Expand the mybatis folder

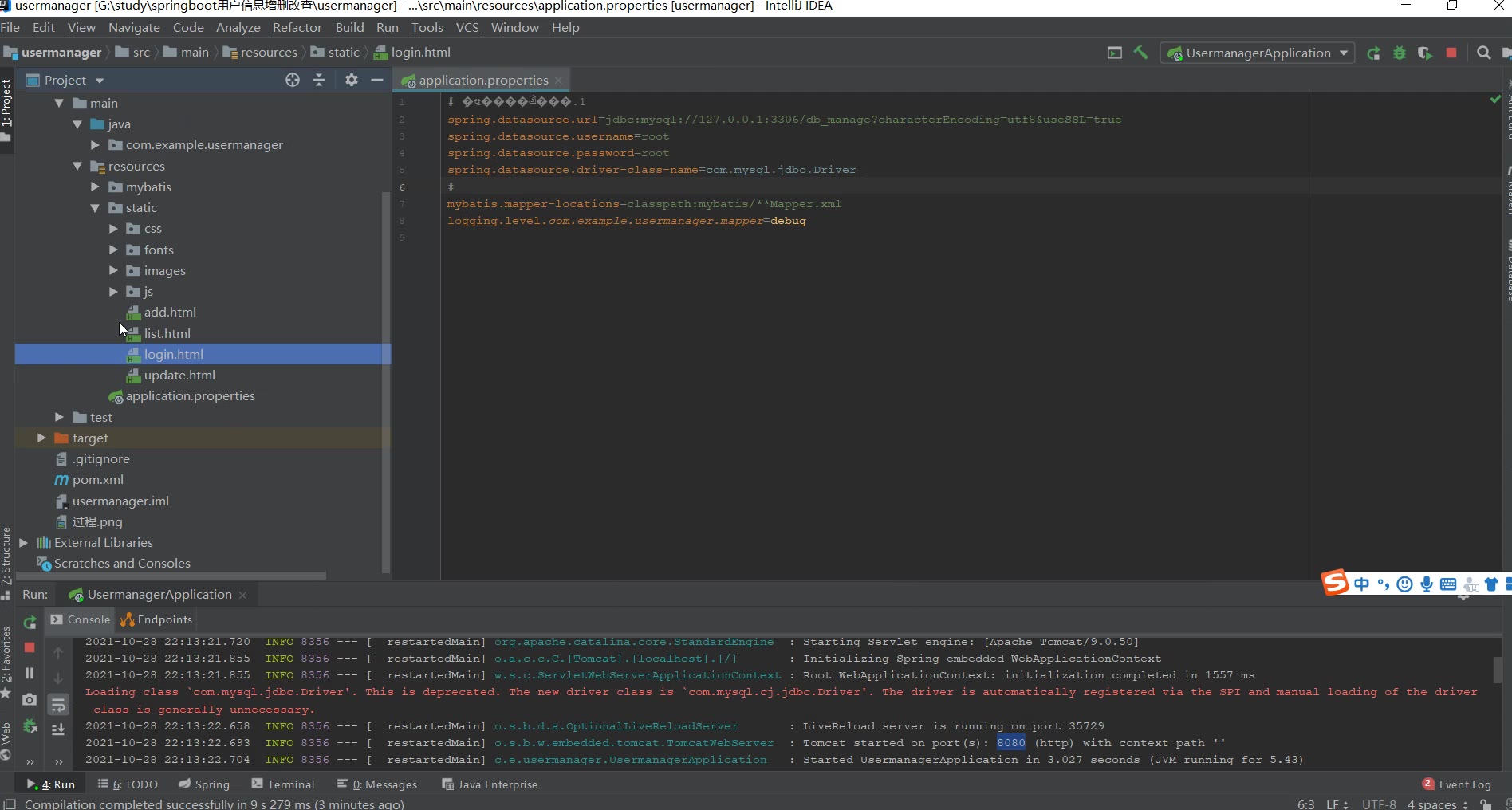coord(95,187)
